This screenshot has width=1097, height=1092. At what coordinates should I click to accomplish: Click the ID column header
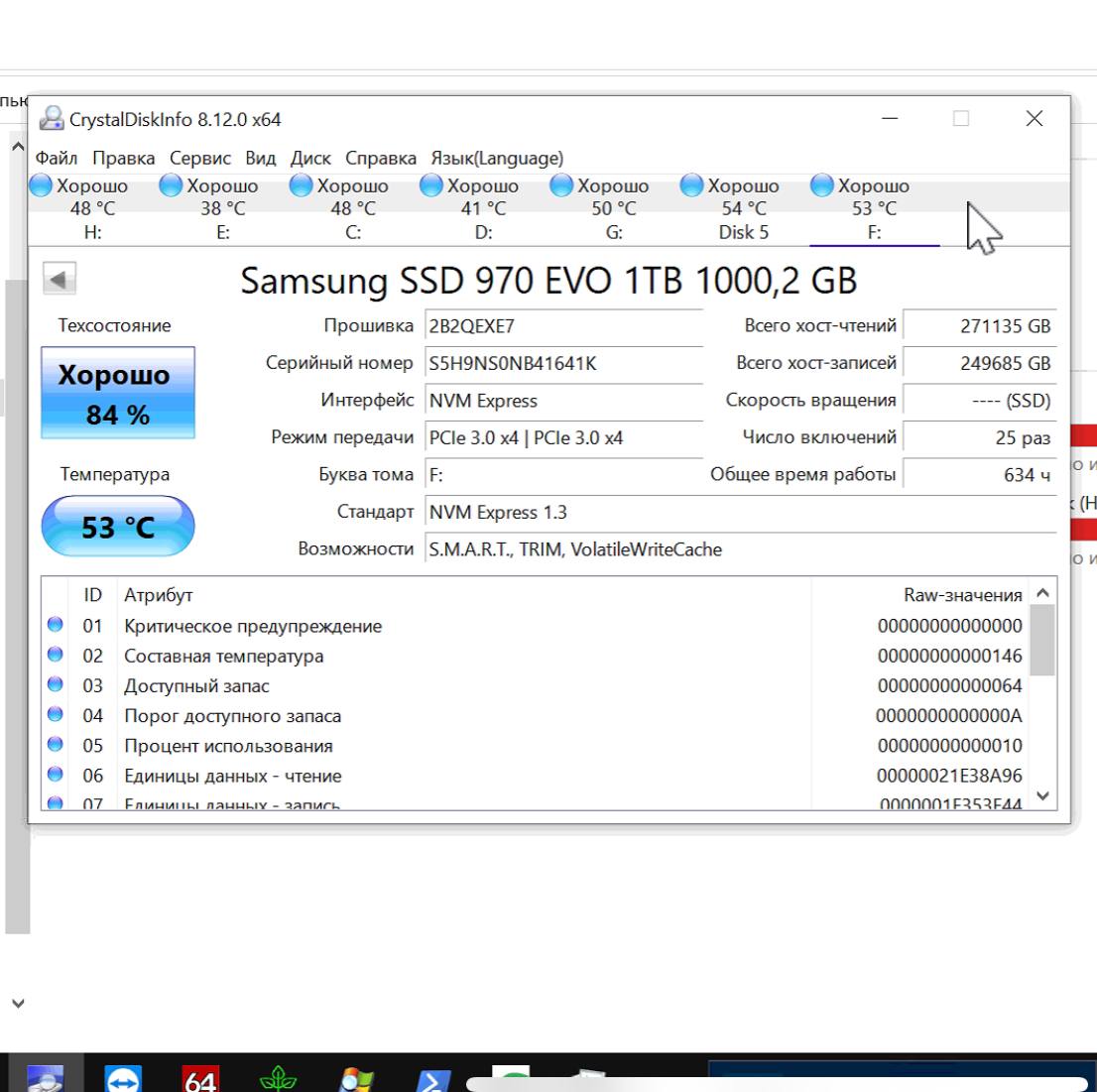(92, 595)
